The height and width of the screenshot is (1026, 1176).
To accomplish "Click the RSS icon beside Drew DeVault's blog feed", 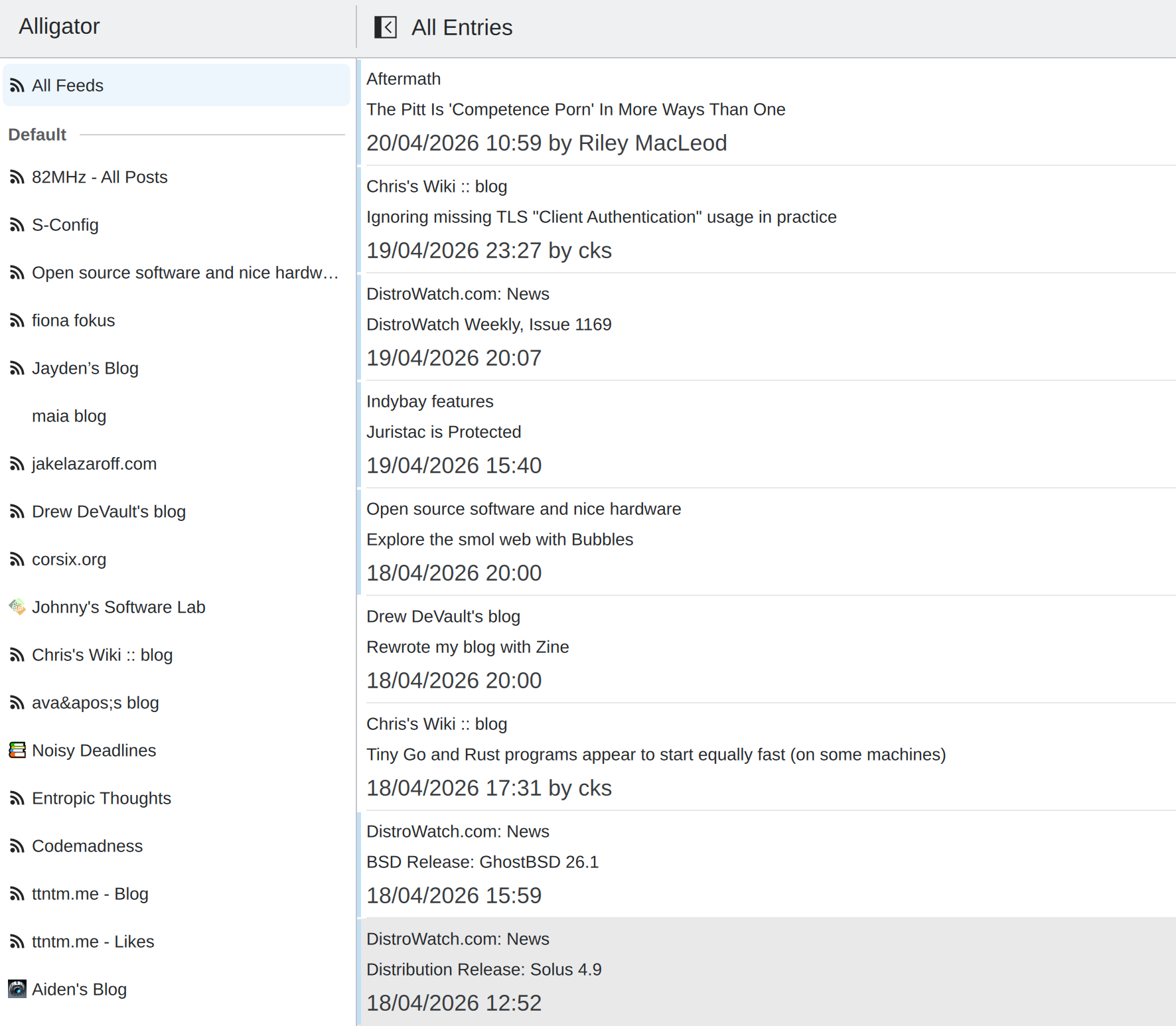I will pos(17,512).
